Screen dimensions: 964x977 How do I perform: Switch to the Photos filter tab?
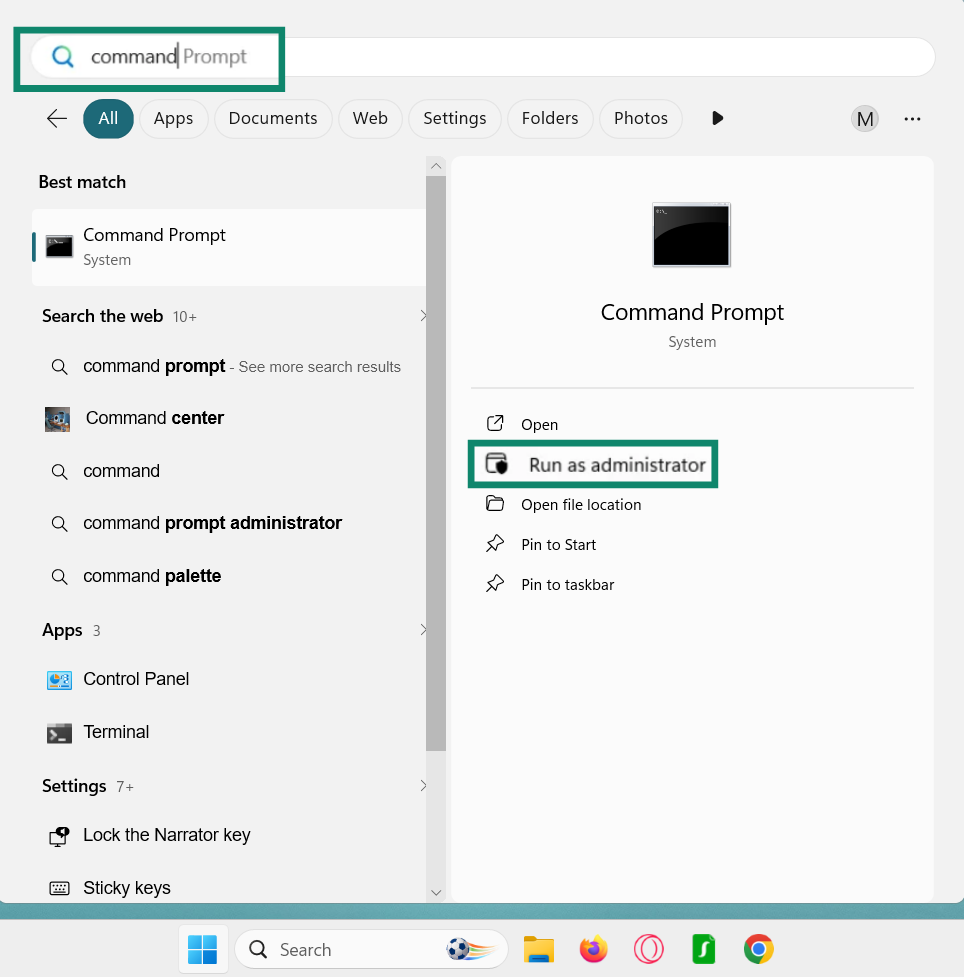click(x=641, y=118)
